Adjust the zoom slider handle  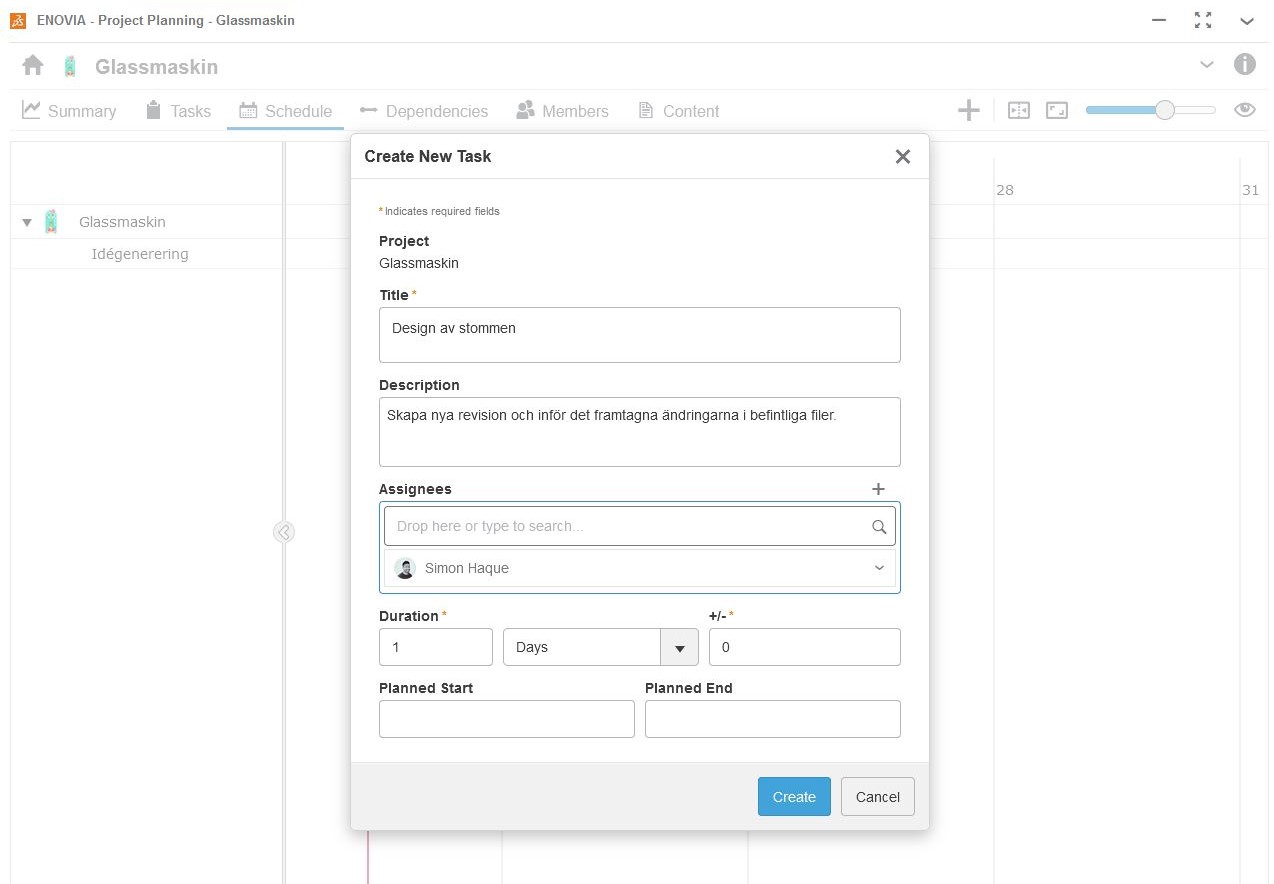pyautogui.click(x=1164, y=111)
